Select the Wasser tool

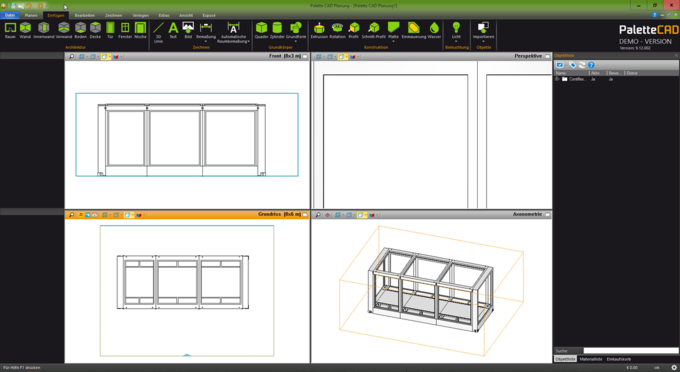434,30
